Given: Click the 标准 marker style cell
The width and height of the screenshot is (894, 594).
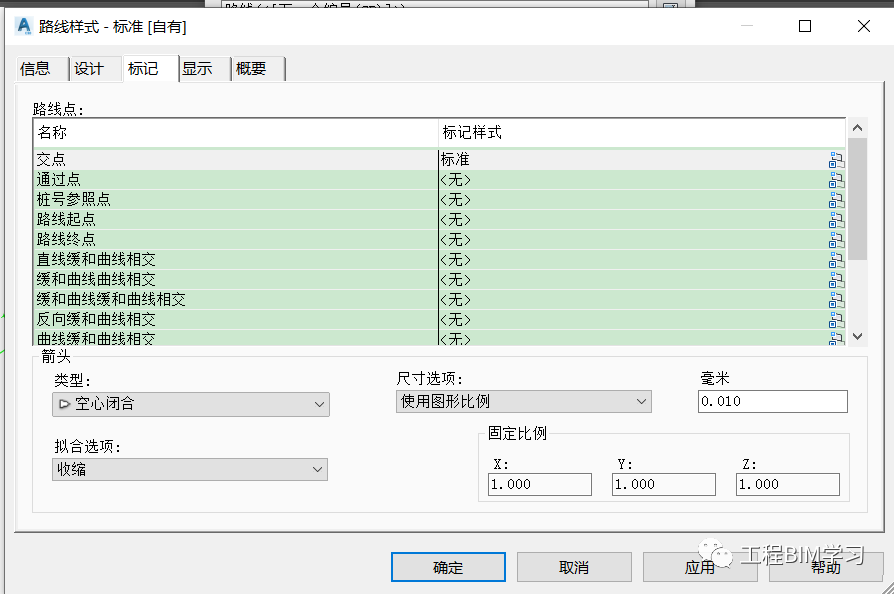Looking at the screenshot, I should [633, 160].
